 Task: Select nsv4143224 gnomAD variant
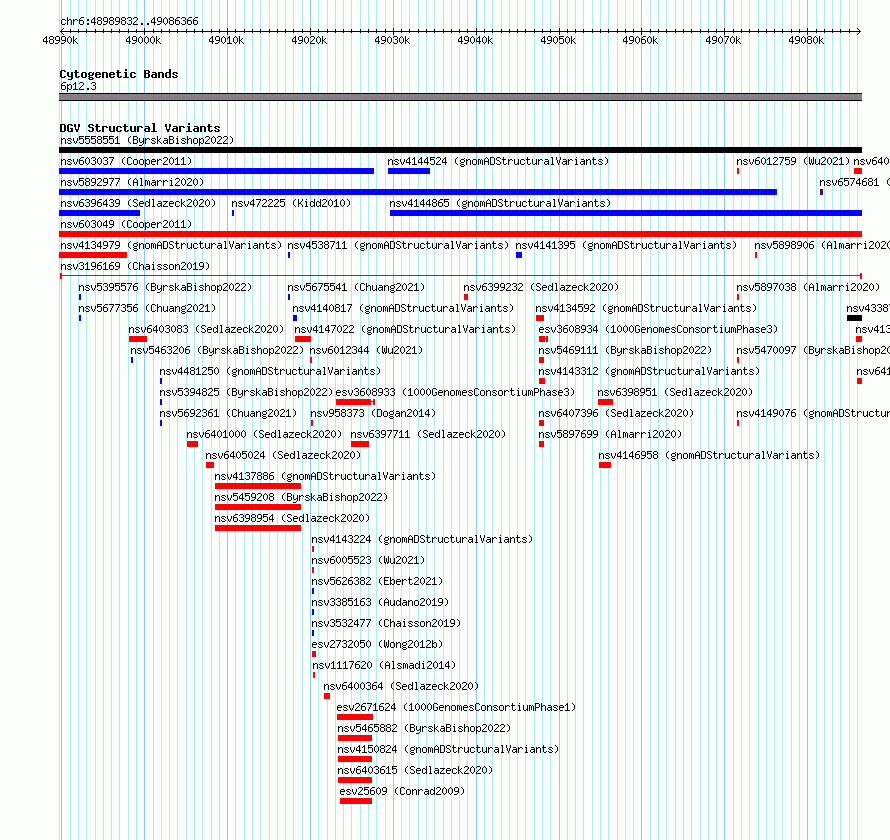coord(422,539)
